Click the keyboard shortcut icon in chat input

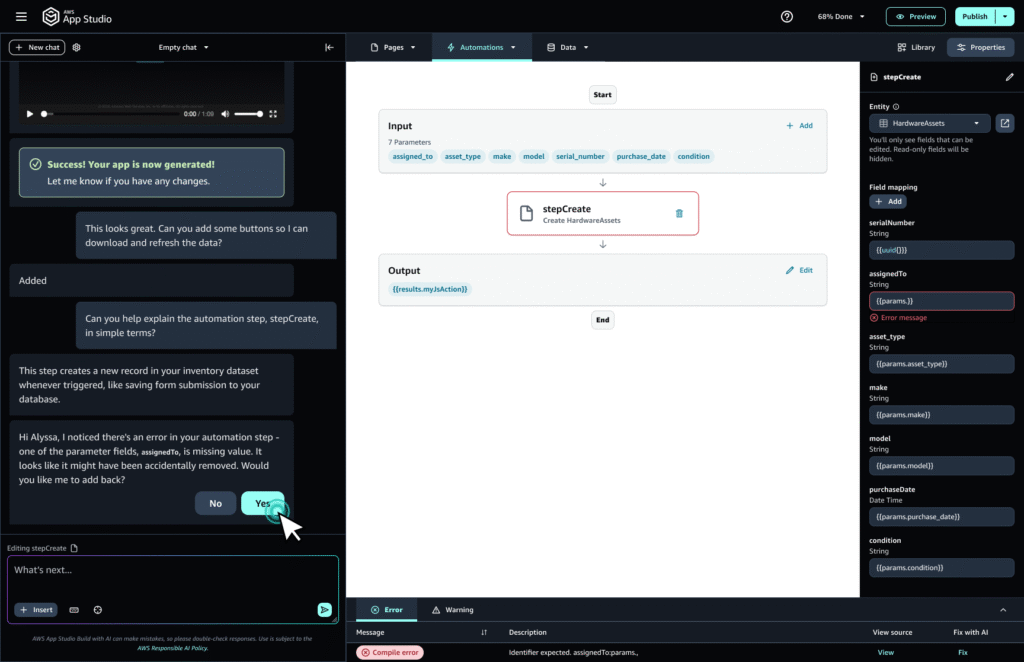point(74,610)
